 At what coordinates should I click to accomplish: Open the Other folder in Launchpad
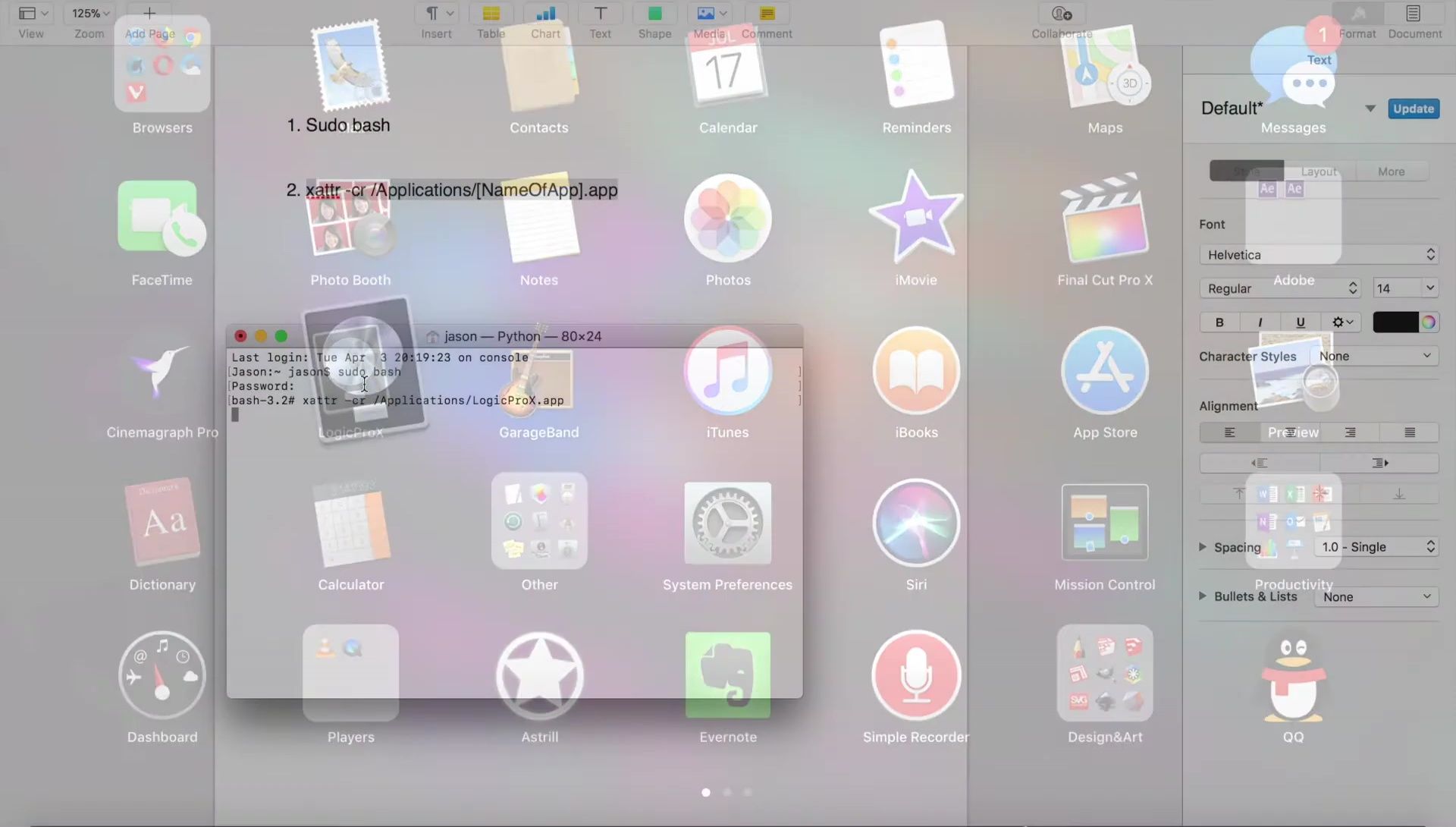[539, 521]
